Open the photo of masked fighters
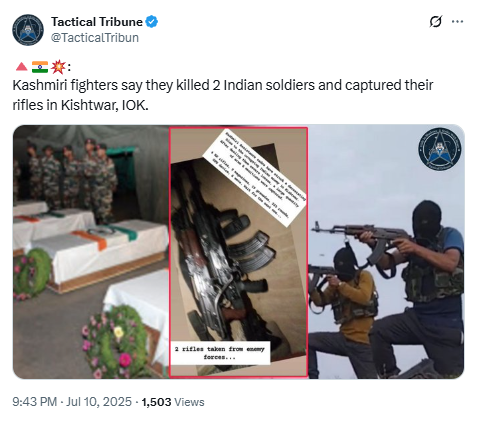The width and height of the screenshot is (478, 423). pyautogui.click(x=386, y=252)
